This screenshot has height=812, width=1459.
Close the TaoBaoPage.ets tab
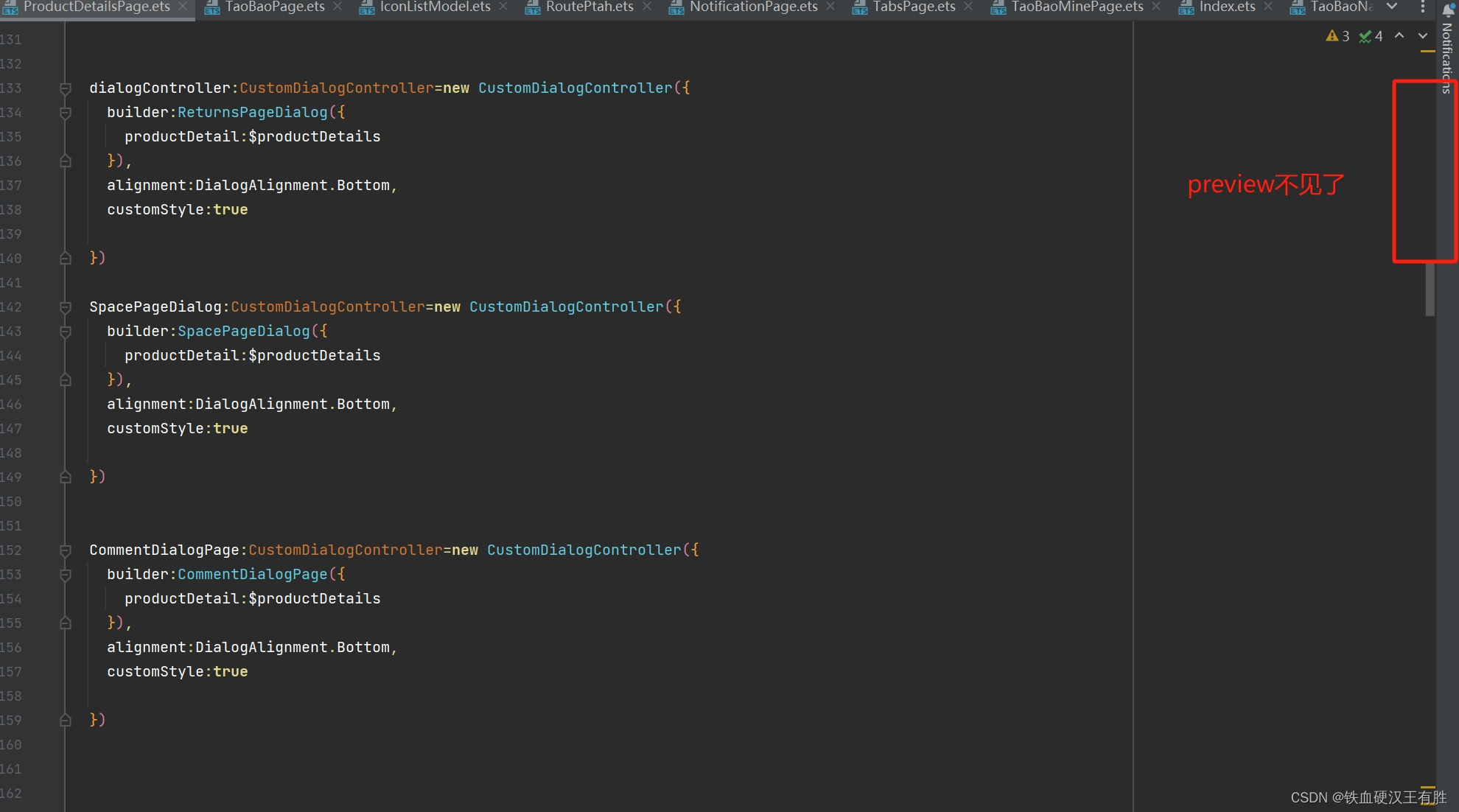(337, 7)
